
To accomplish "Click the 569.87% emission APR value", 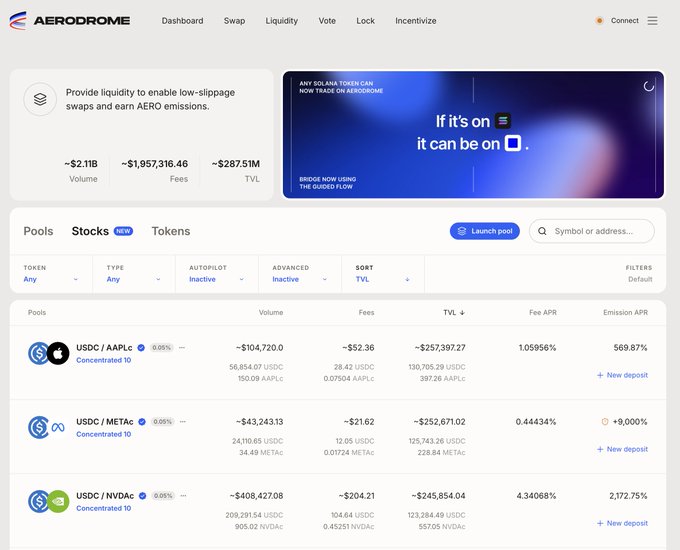I will pos(630,347).
